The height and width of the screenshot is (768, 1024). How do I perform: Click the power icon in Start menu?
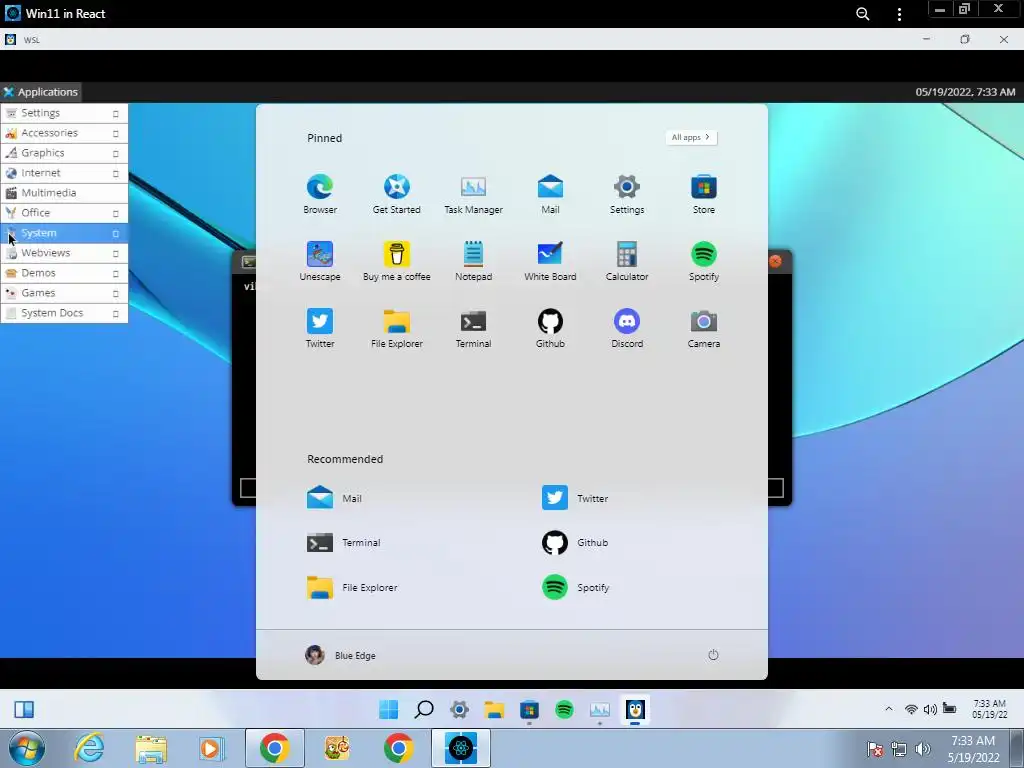[713, 655]
